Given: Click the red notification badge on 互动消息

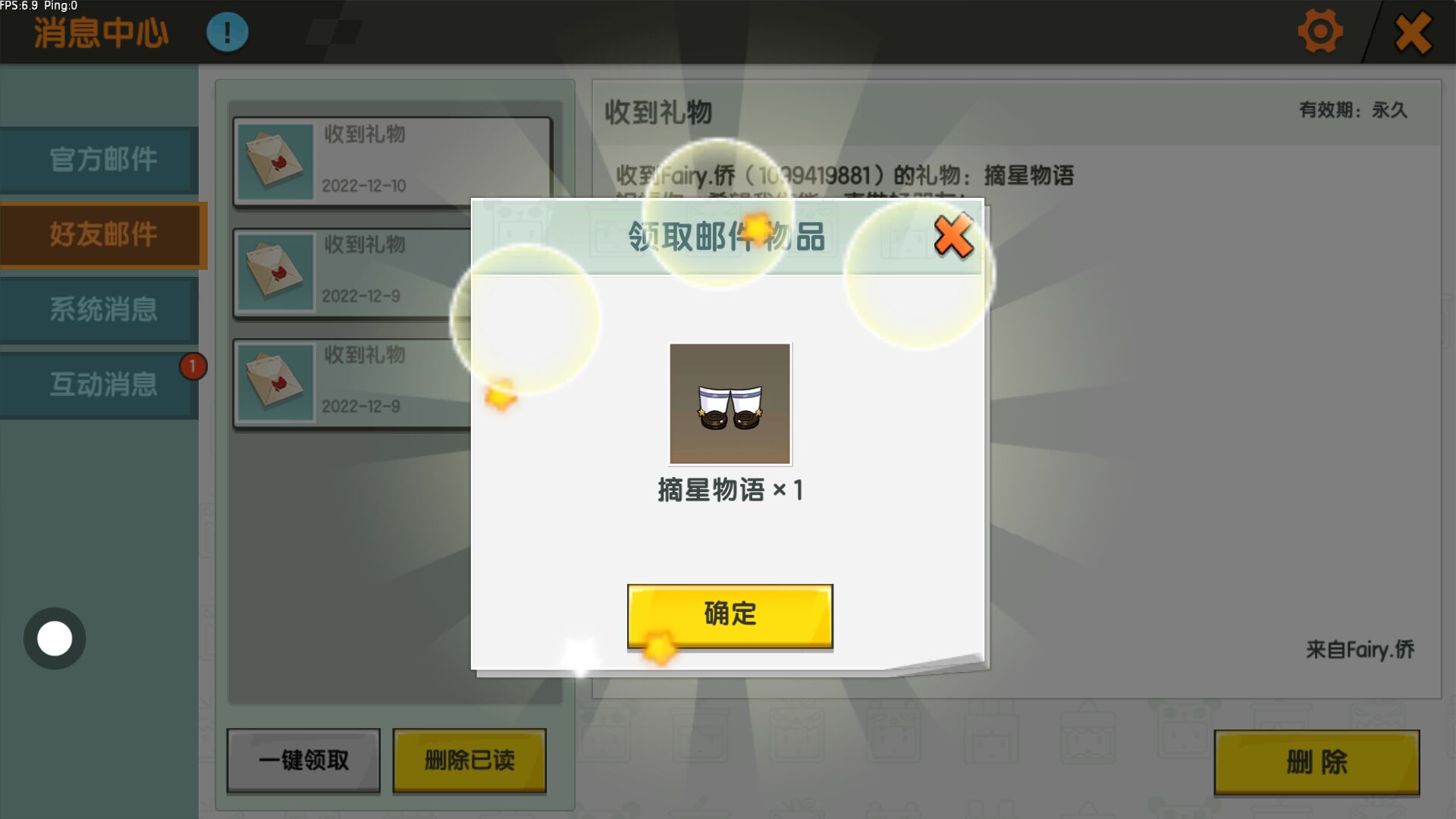Looking at the screenshot, I should coord(193,366).
